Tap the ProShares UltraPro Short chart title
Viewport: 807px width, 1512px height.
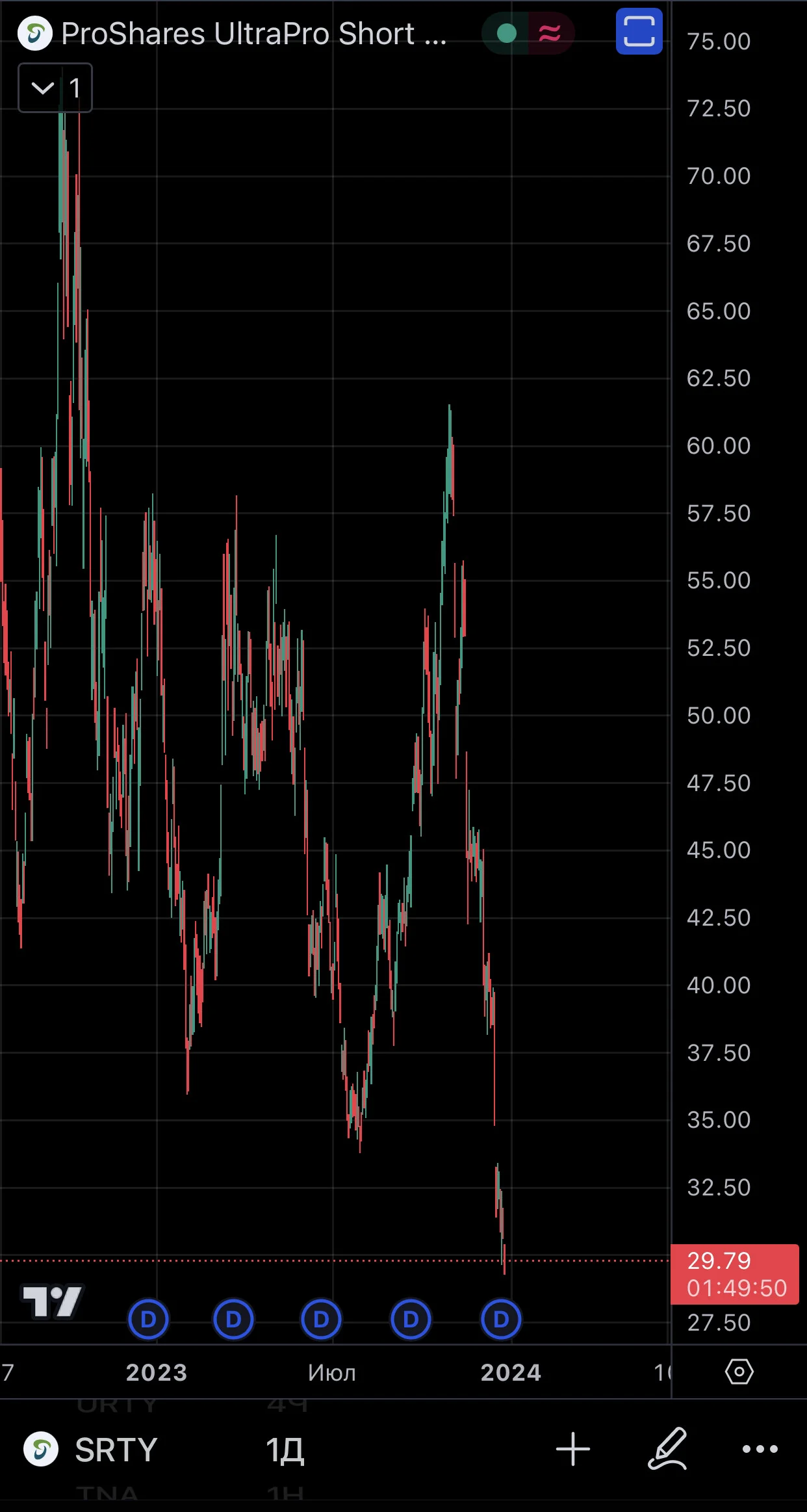point(254,34)
